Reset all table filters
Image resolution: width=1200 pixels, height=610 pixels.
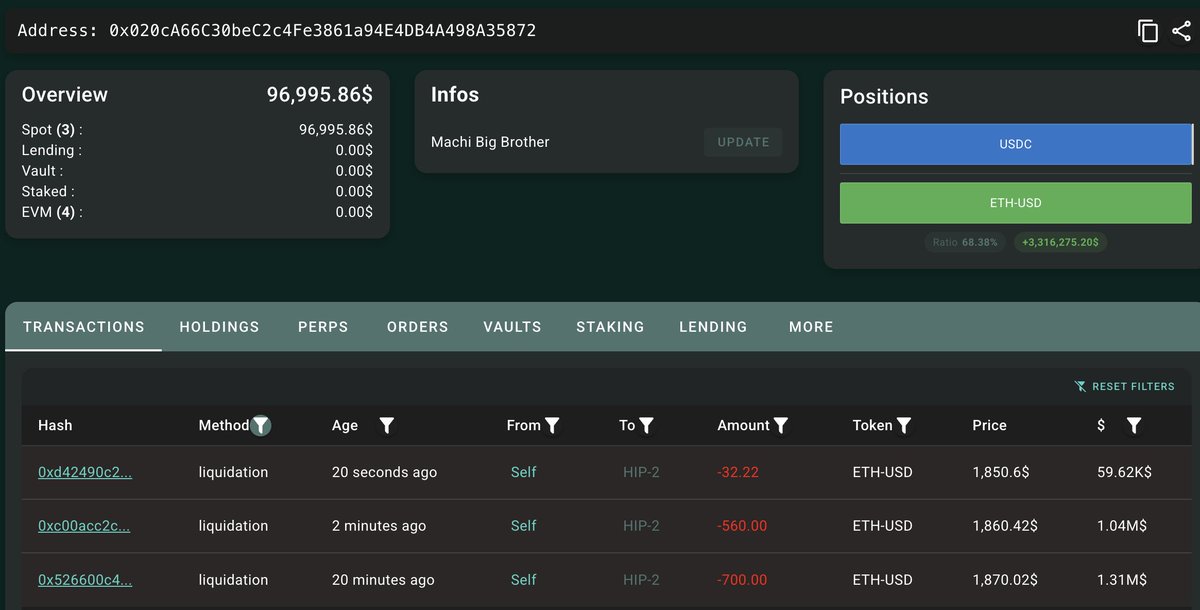(x=1125, y=386)
